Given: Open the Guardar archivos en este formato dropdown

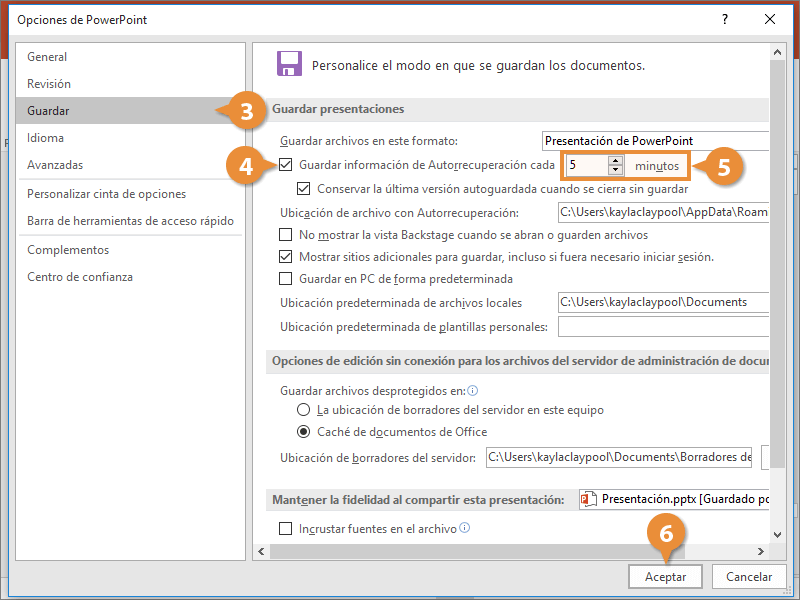Looking at the screenshot, I should click(656, 141).
